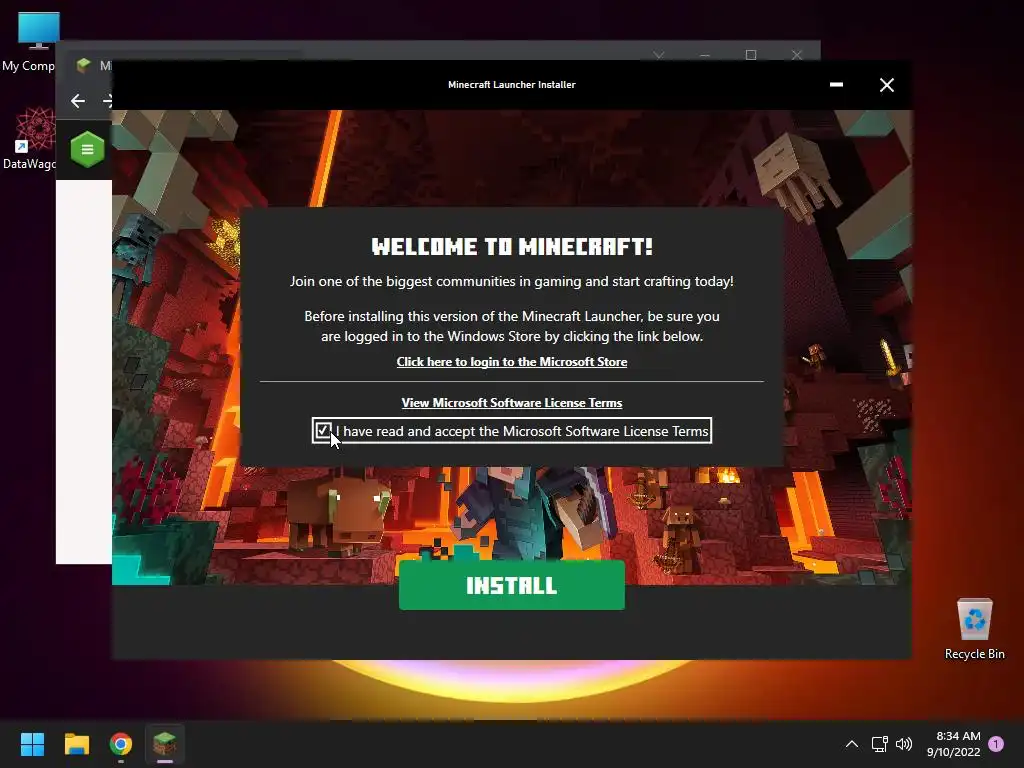This screenshot has width=1024, height=768.
Task: Close the background window
Action: pos(797,55)
